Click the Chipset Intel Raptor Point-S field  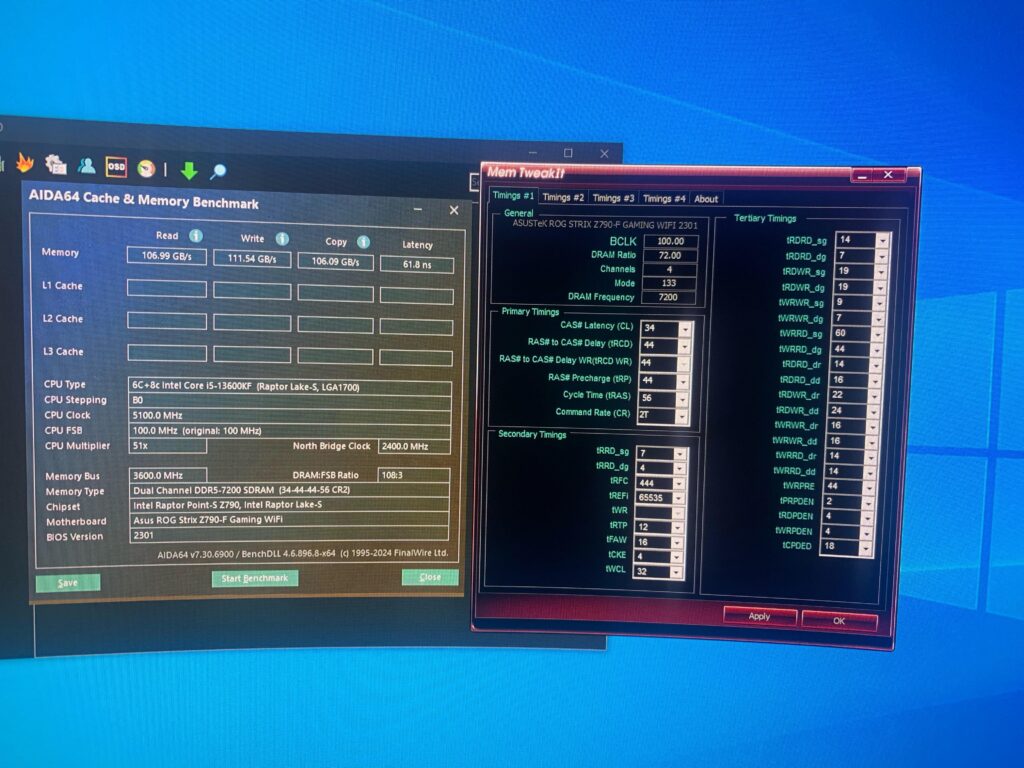click(289, 505)
